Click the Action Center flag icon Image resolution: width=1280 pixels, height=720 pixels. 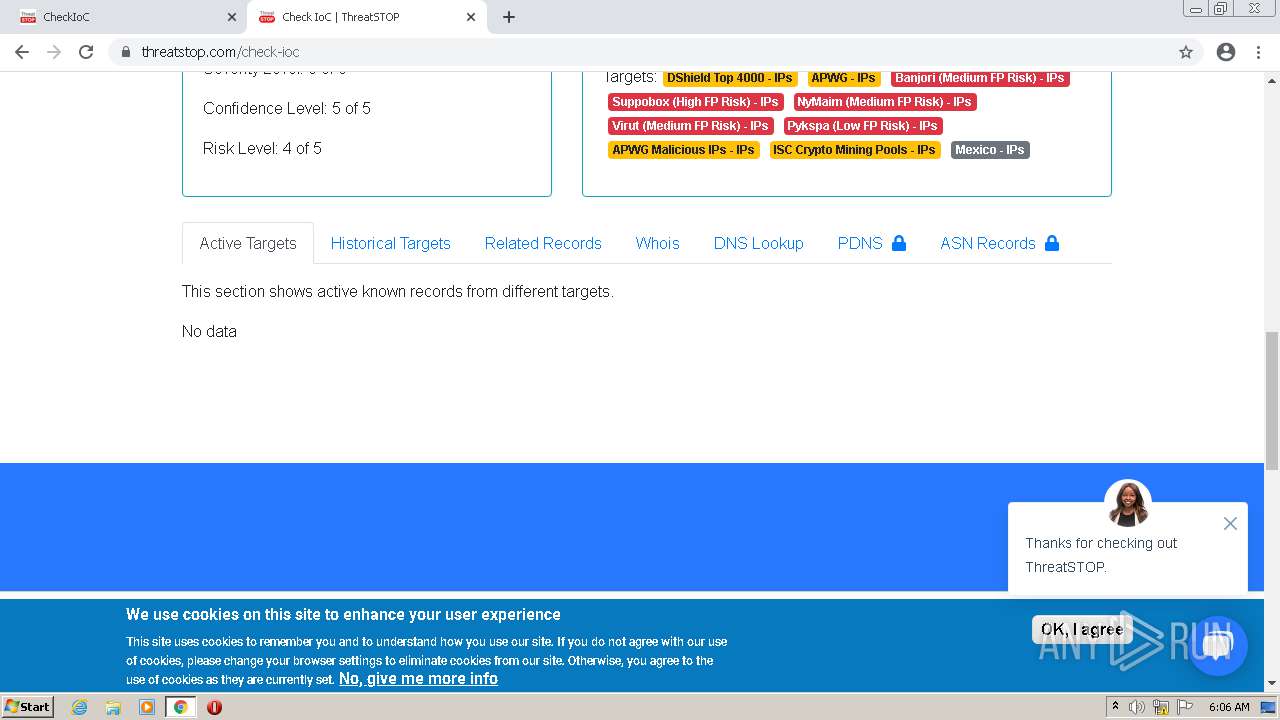(x=1184, y=707)
